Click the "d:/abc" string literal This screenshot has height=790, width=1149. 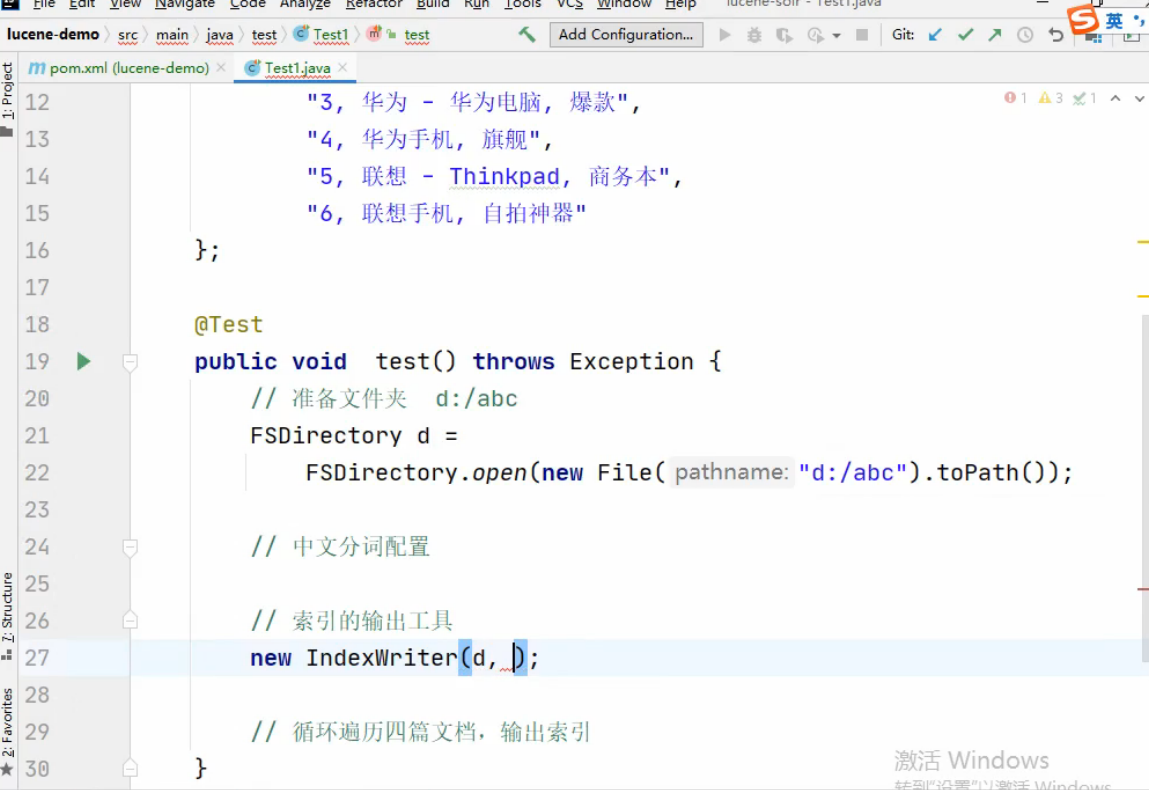pyautogui.click(x=853, y=473)
